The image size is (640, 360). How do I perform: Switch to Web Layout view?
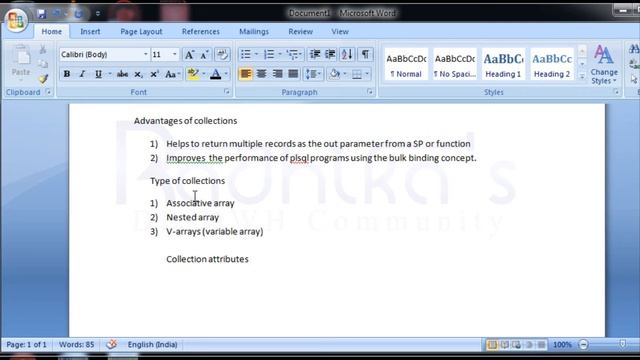[516, 345]
